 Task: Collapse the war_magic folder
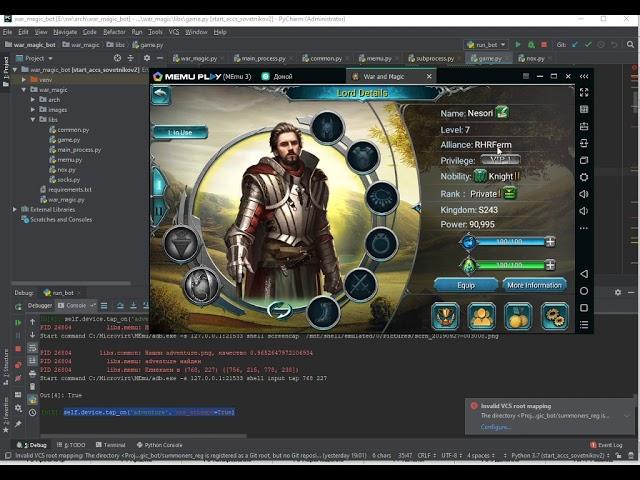click(24, 89)
